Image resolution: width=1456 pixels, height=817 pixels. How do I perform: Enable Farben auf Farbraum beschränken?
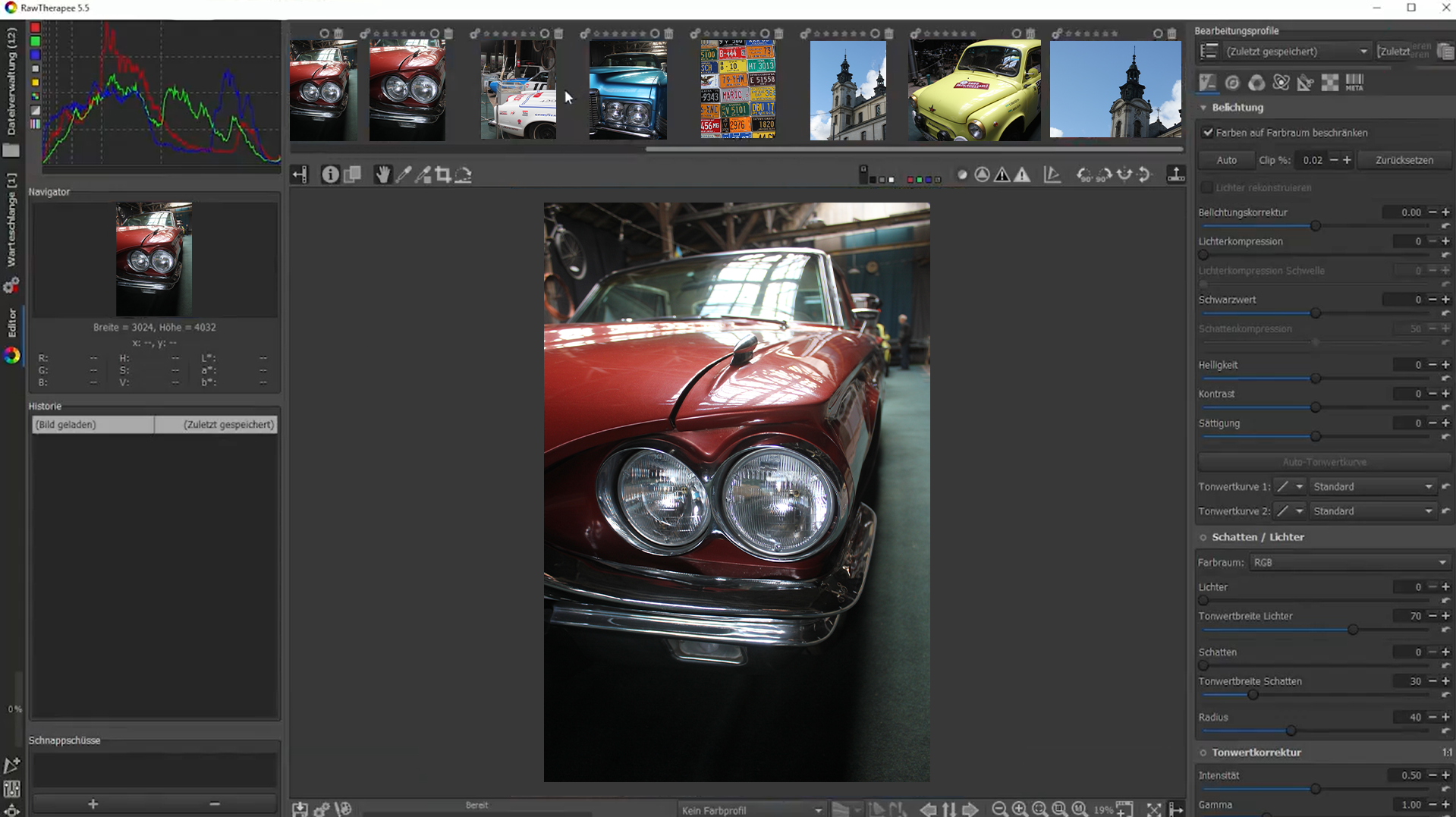[1208, 132]
